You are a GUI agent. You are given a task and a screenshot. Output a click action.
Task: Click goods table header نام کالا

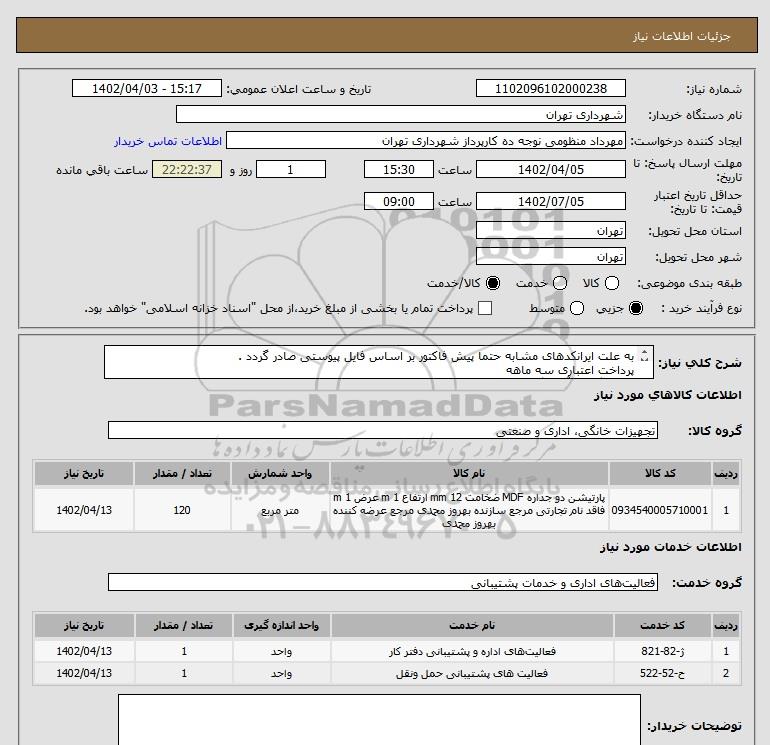[x=469, y=473]
